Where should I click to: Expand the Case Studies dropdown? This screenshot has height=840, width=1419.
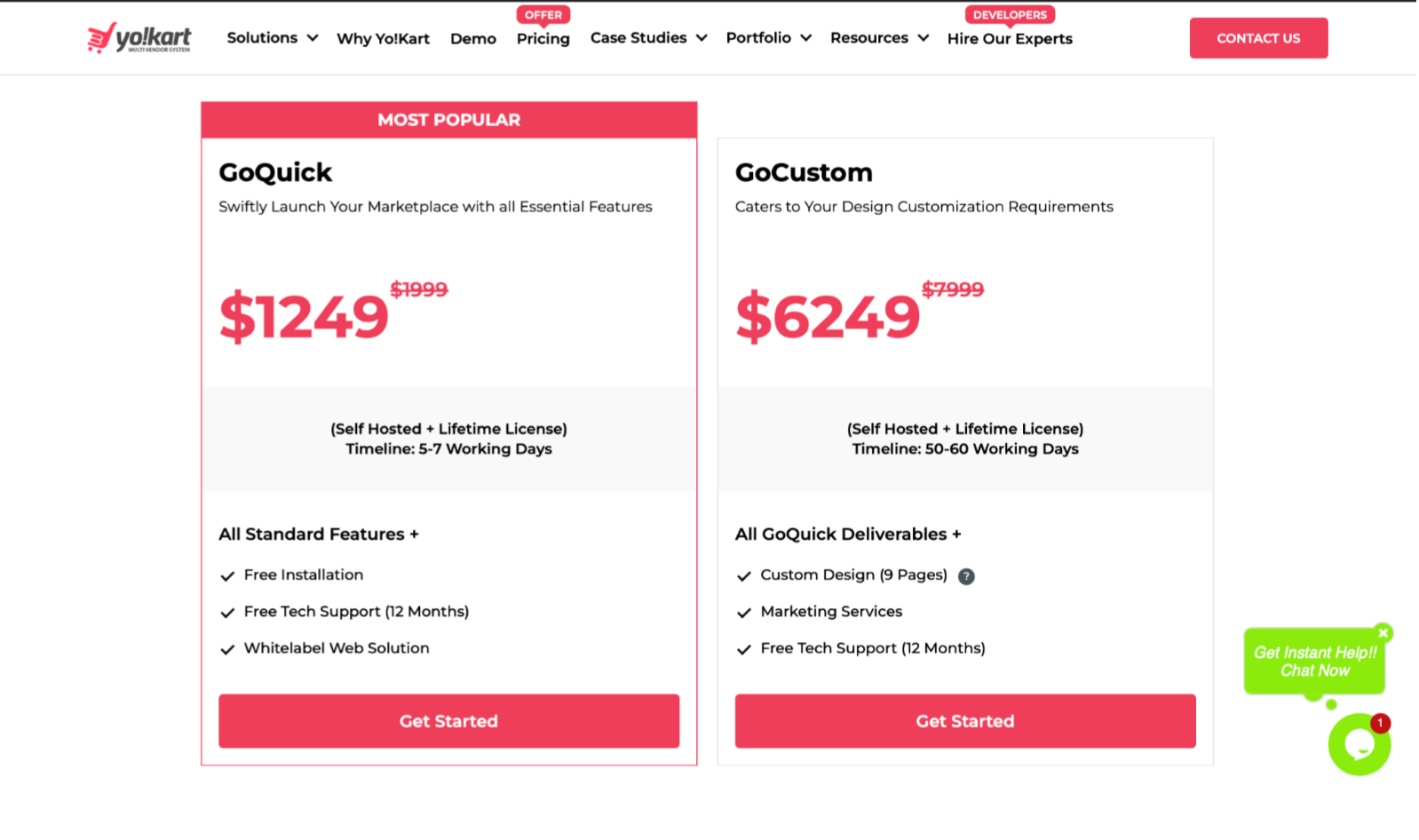coord(648,38)
